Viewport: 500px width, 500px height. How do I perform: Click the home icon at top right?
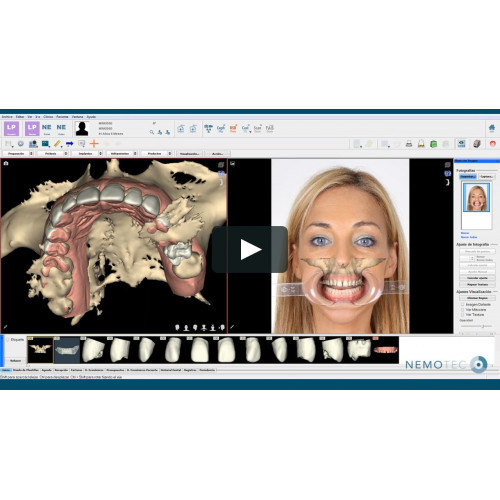click(492, 128)
